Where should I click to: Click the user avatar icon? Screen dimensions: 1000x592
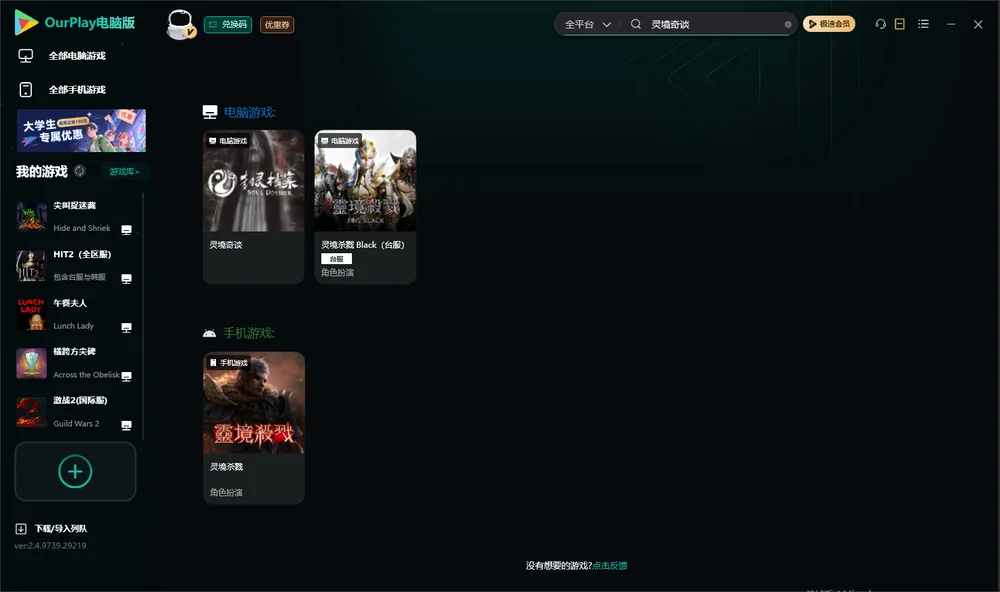(180, 25)
